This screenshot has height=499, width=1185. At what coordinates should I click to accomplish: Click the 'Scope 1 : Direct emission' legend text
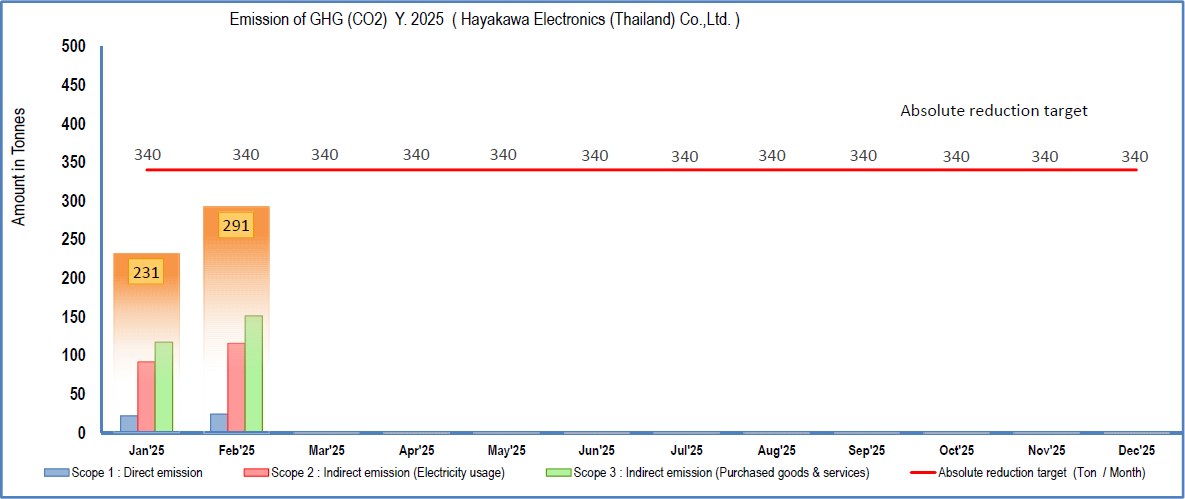(137, 473)
